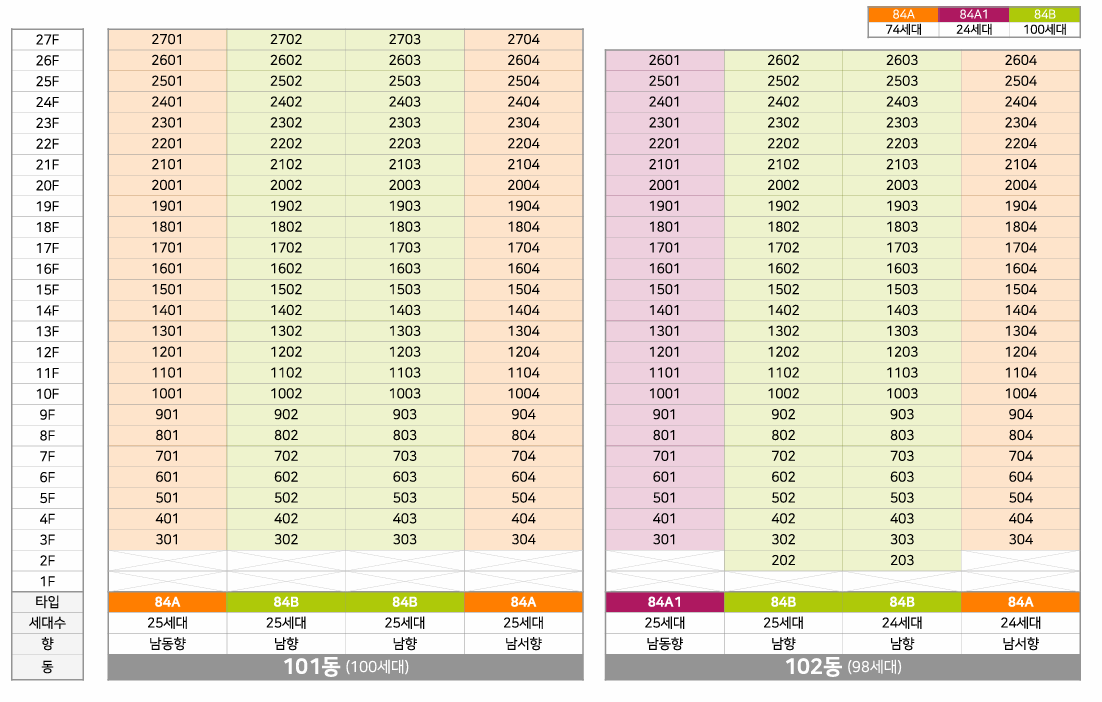Click the 향 row label
The width and height of the screenshot is (1102, 702).
[x=48, y=644]
